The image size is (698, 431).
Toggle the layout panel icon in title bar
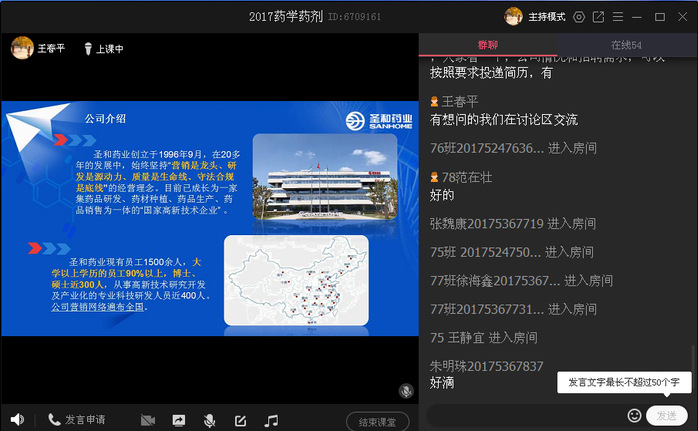pyautogui.click(x=618, y=17)
